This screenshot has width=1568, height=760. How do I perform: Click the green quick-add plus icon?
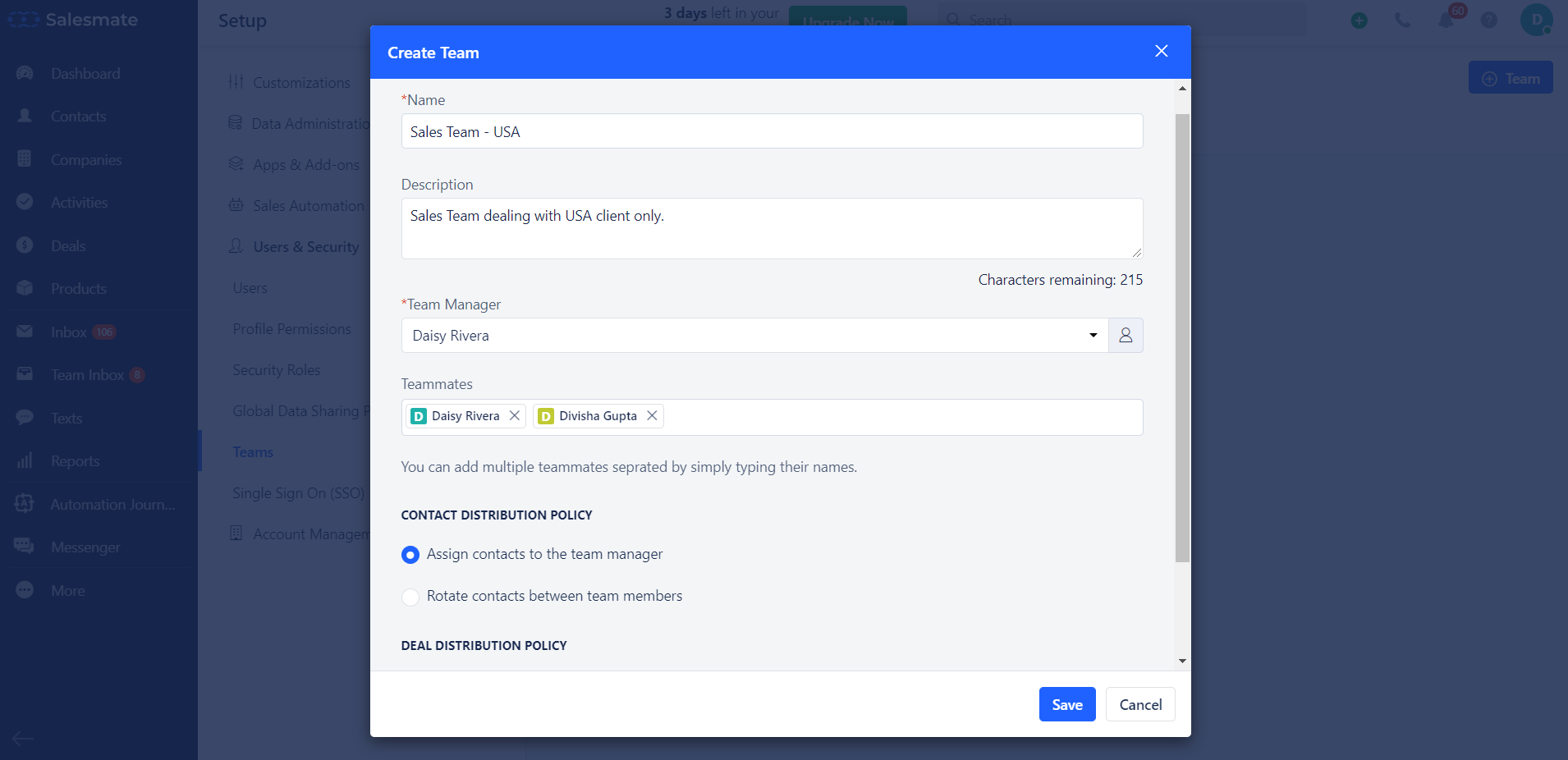1359,21
